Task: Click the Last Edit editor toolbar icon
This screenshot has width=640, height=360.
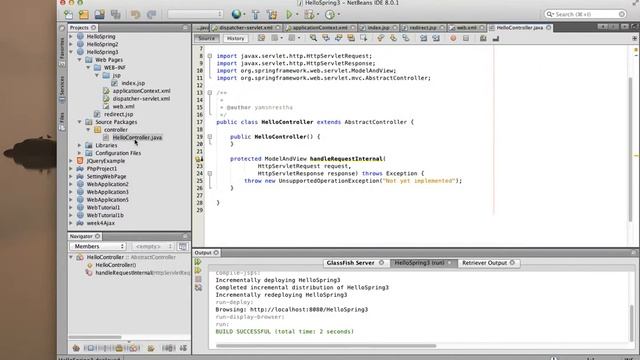Action: [261, 38]
